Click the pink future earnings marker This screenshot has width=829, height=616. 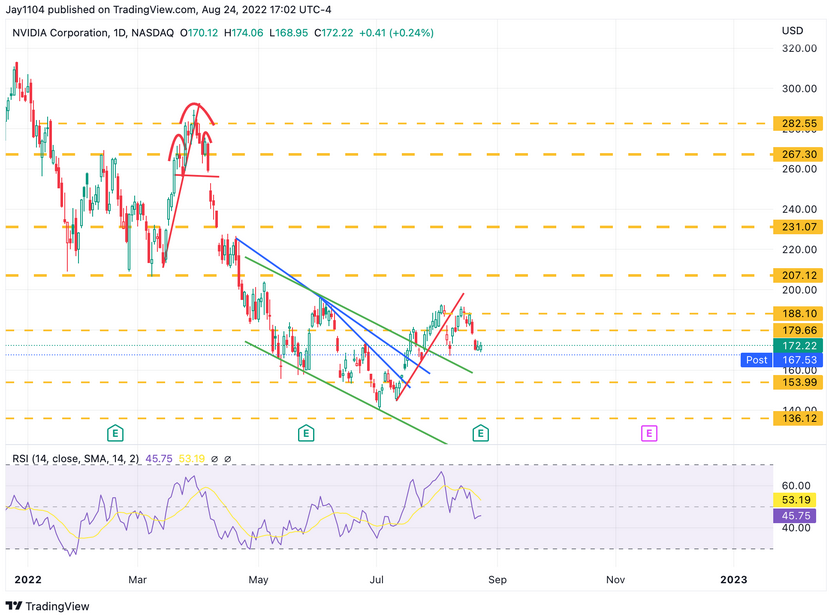click(649, 434)
